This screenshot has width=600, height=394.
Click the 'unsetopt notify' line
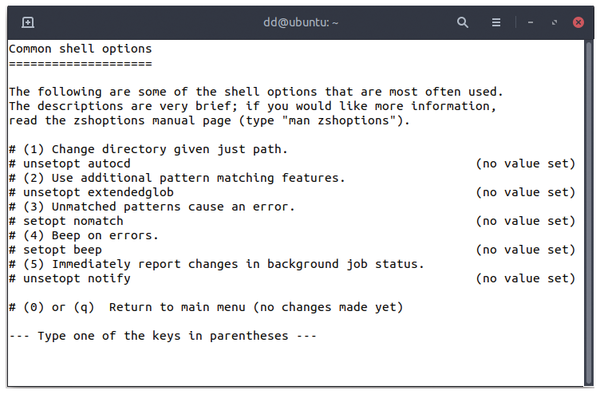(x=70, y=278)
